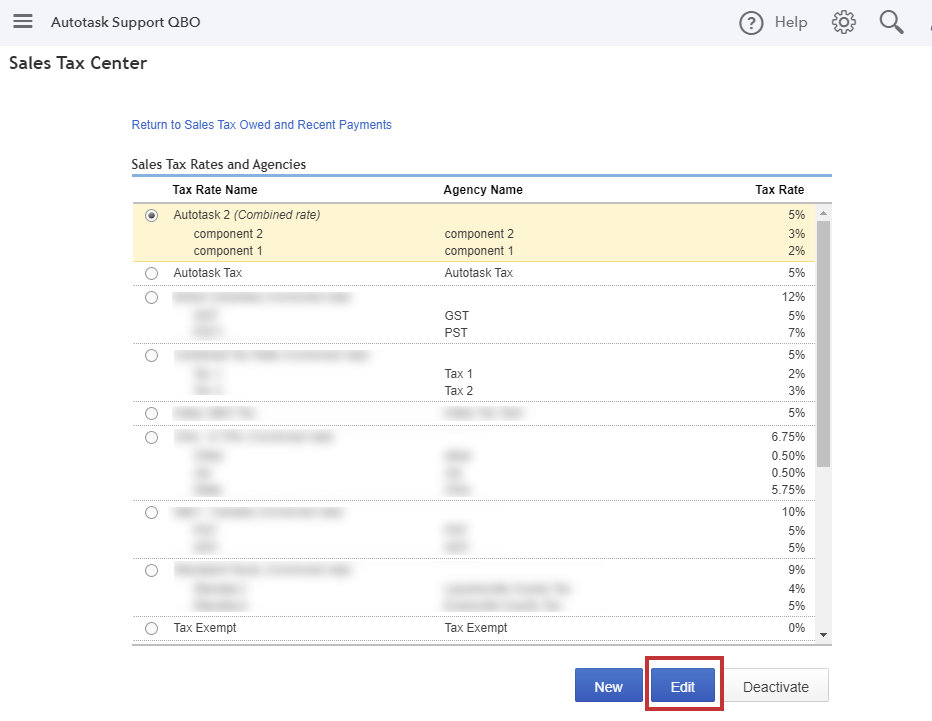Image resolution: width=932 pixels, height=721 pixels.
Task: Click the Deactivate button
Action: click(x=776, y=686)
